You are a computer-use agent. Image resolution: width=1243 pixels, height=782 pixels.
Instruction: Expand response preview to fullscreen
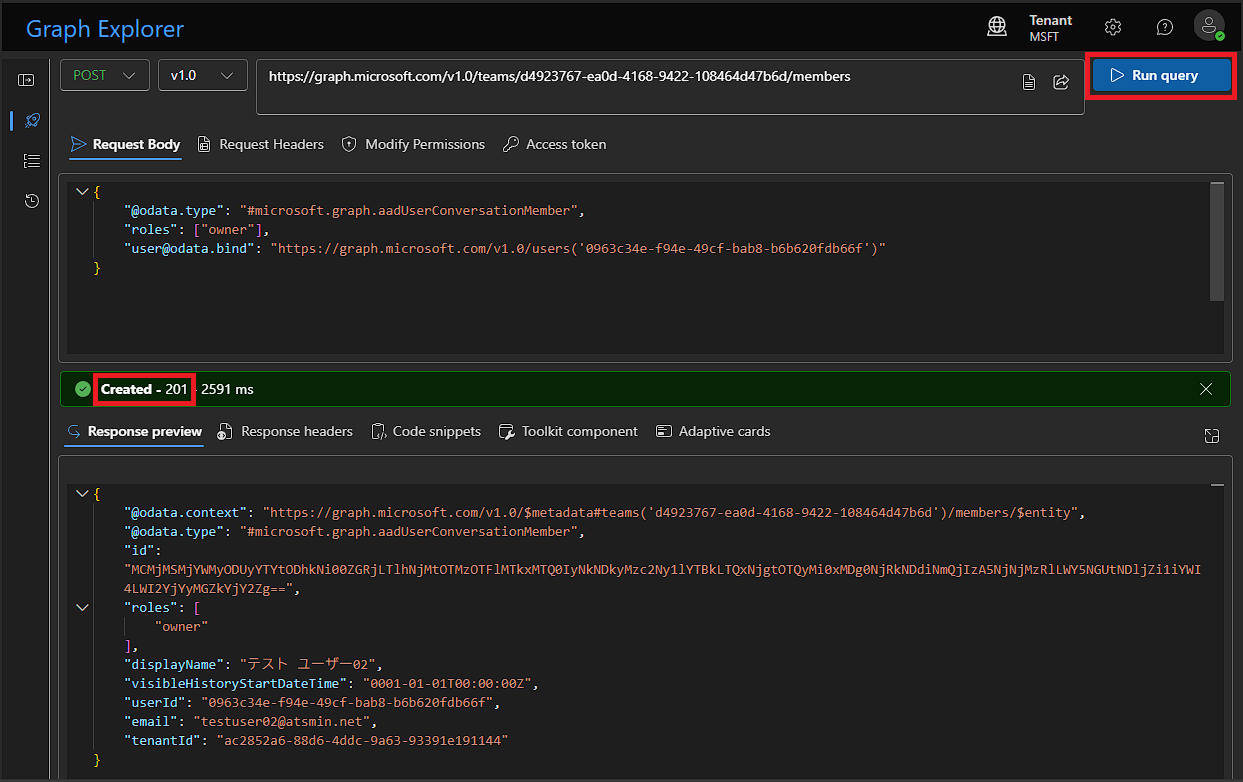[1212, 436]
